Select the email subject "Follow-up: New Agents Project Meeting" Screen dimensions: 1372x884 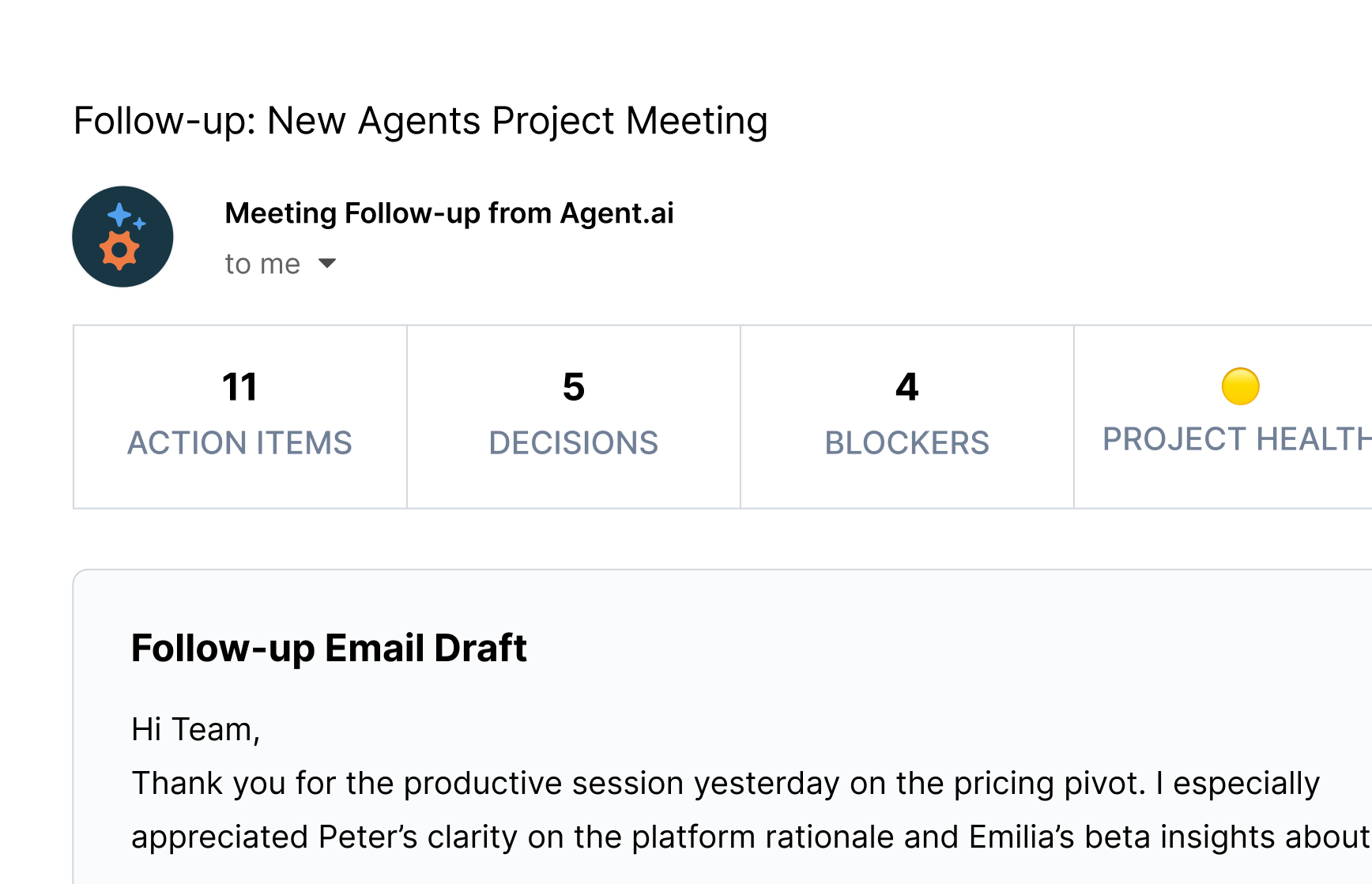click(420, 121)
